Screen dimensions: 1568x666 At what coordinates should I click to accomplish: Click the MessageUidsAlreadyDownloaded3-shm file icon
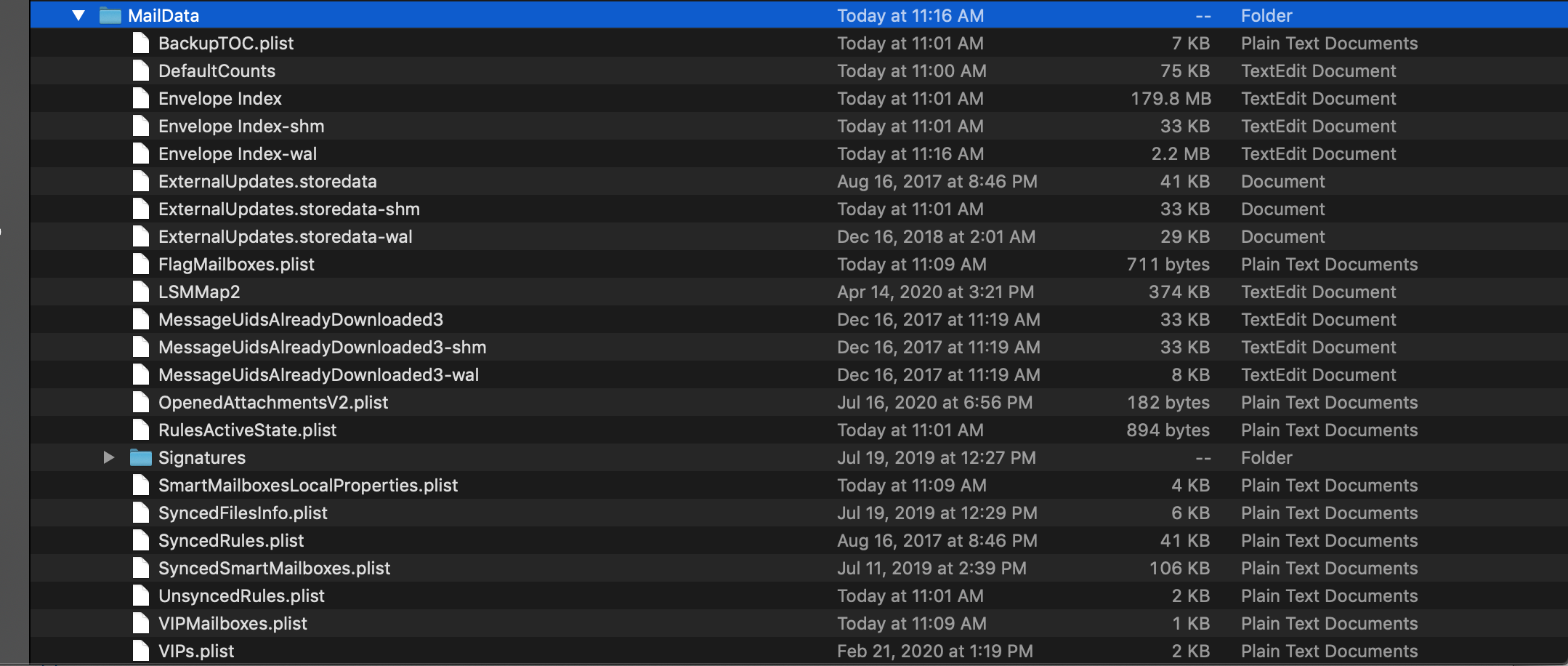(141, 347)
